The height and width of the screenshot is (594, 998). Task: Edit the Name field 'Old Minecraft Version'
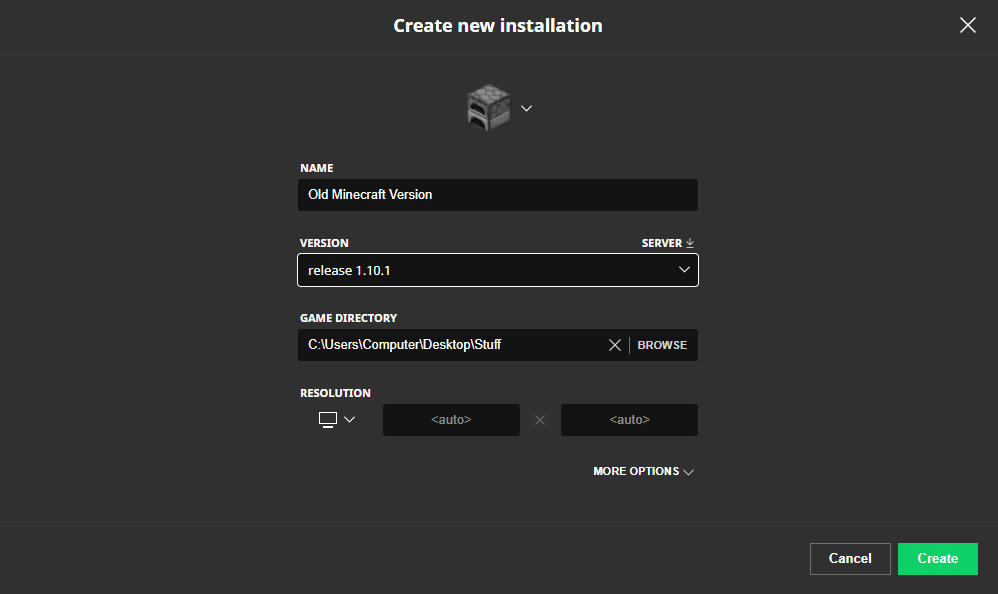pos(498,195)
